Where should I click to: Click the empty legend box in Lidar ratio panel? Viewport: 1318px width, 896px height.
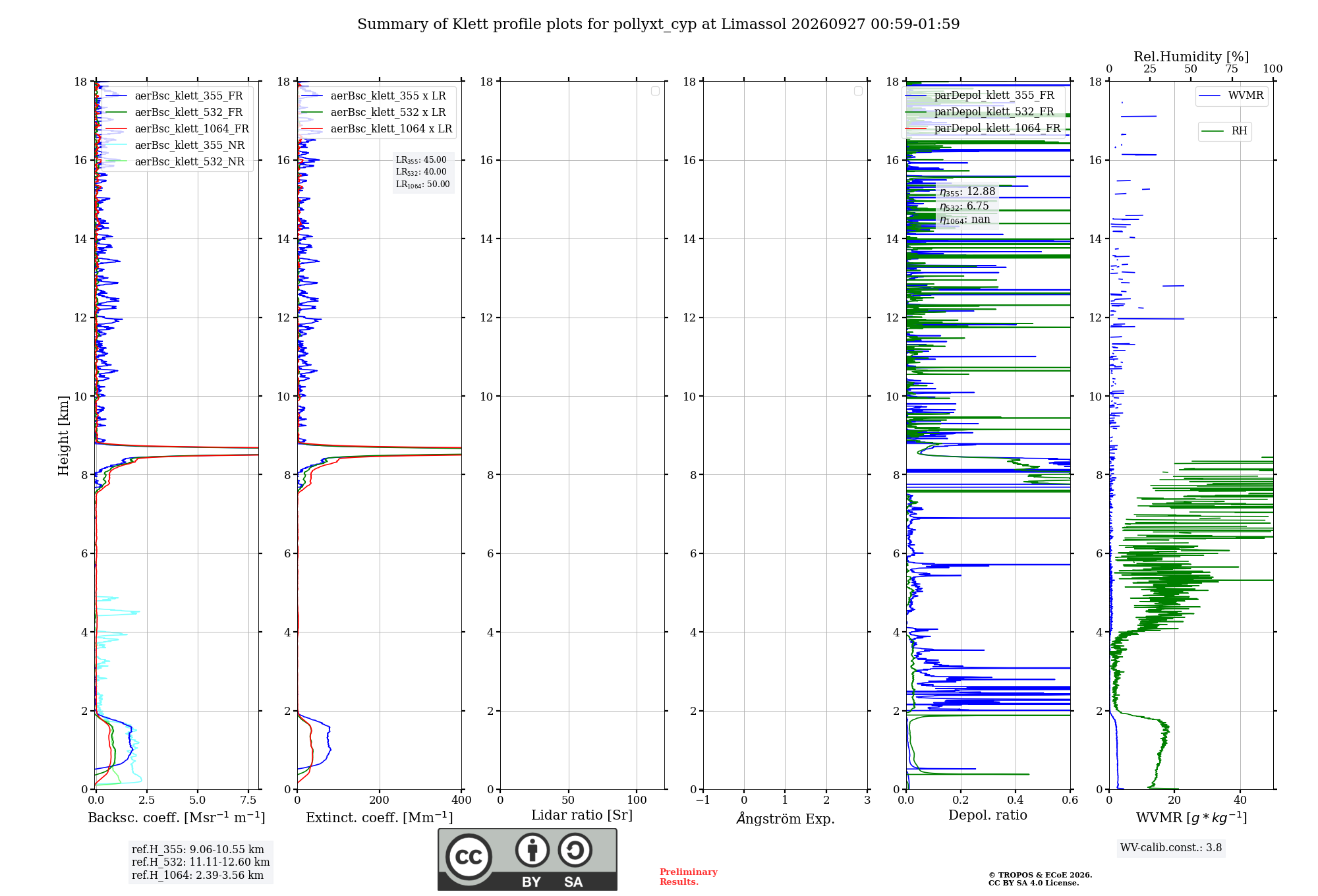click(655, 91)
